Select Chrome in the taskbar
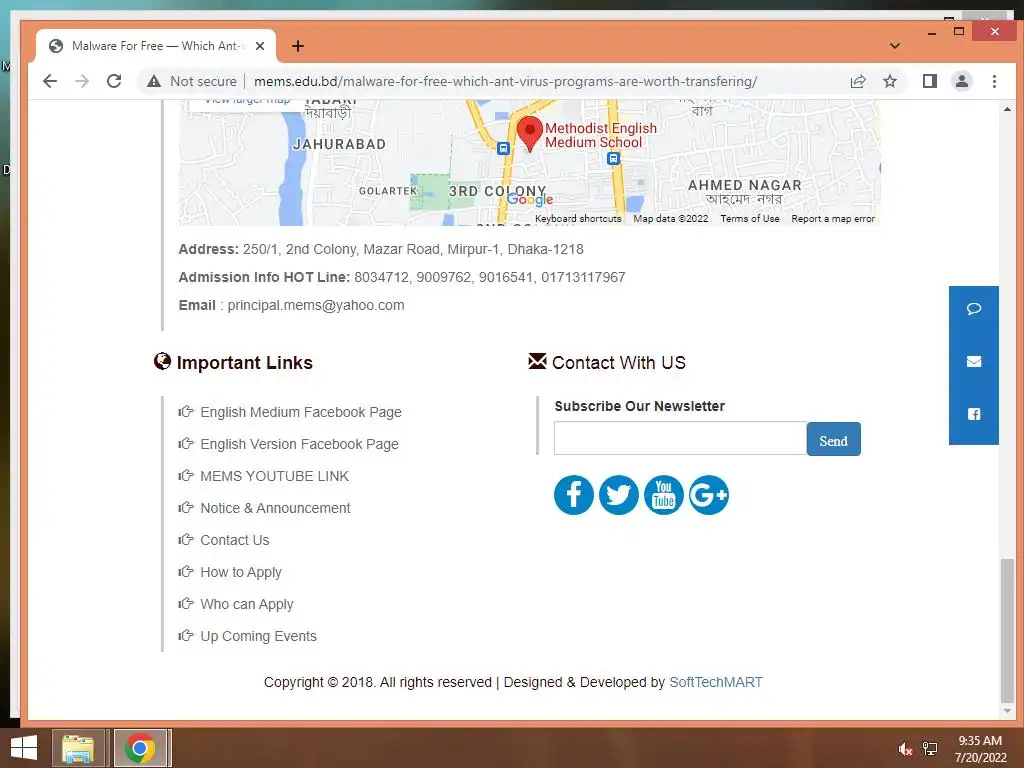 [140, 748]
